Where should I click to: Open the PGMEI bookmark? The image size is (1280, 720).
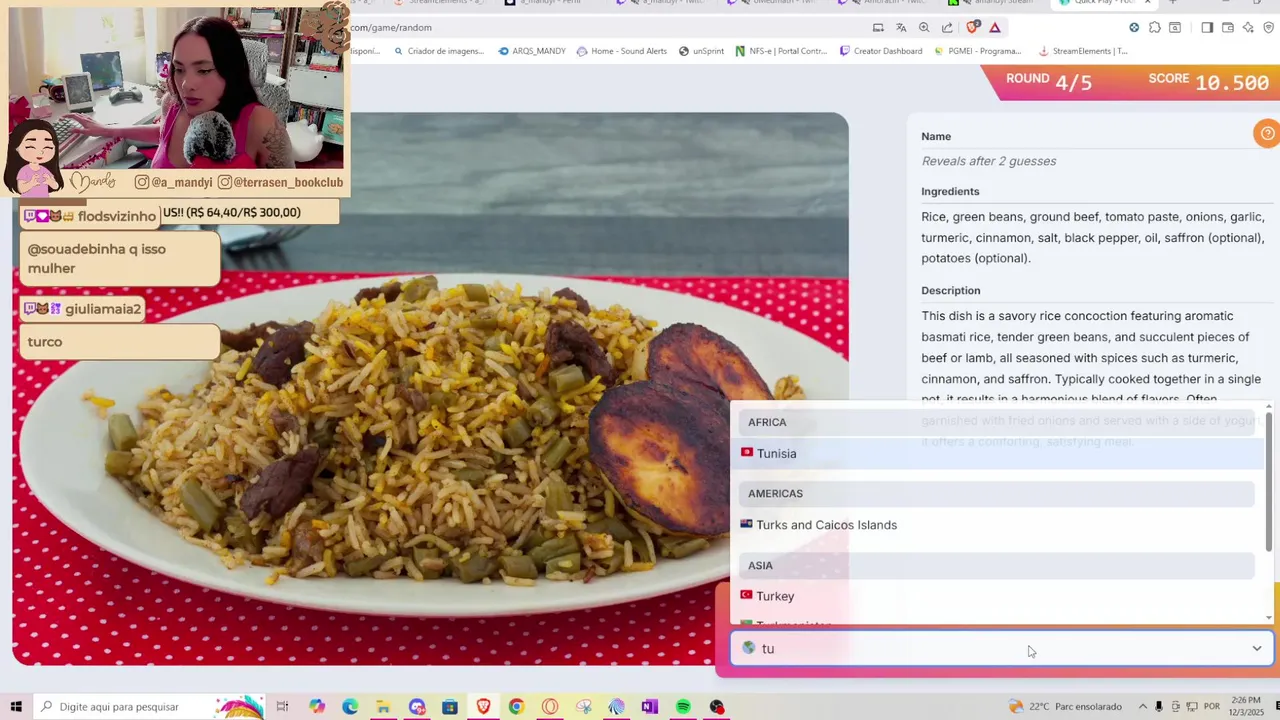pyautogui.click(x=977, y=51)
